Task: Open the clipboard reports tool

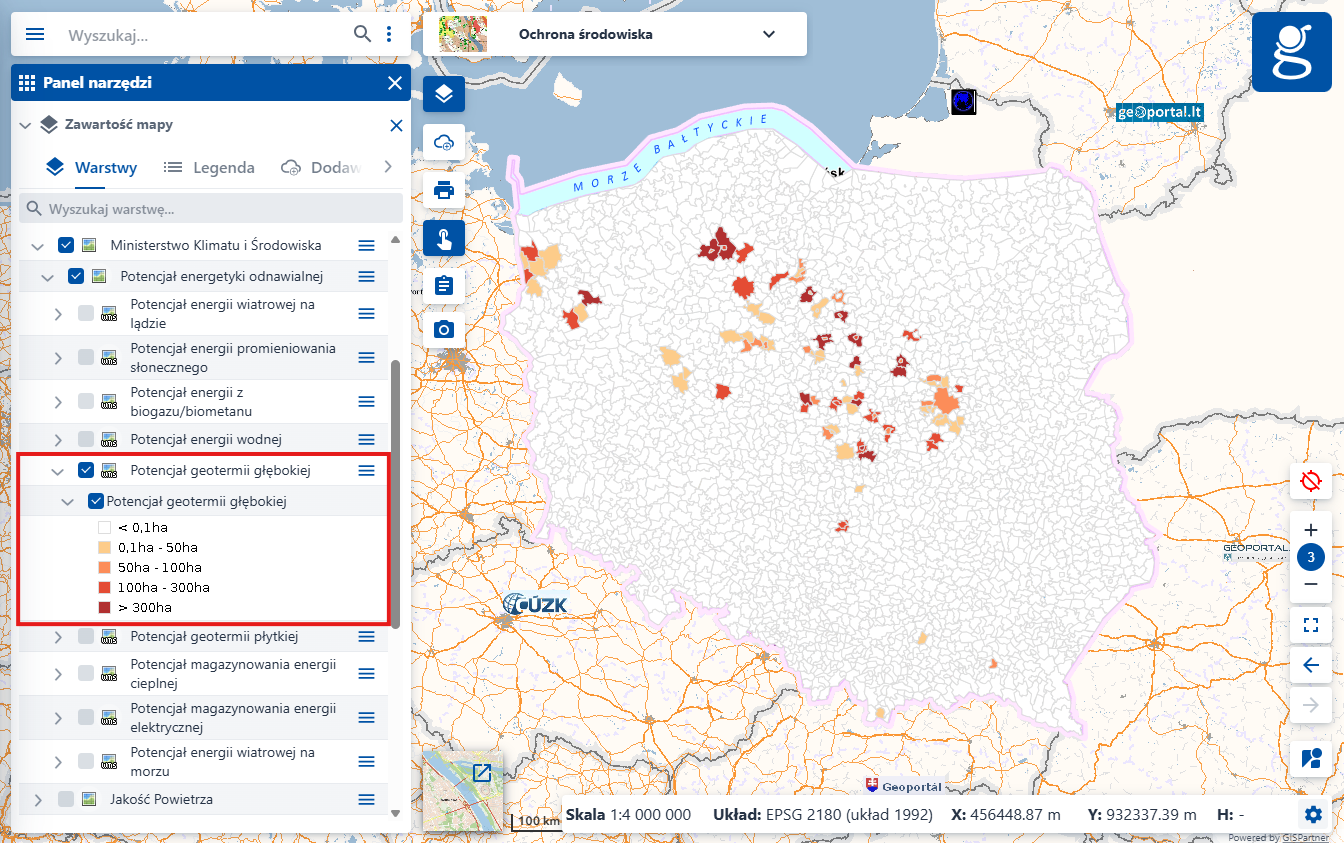Action: [x=443, y=284]
